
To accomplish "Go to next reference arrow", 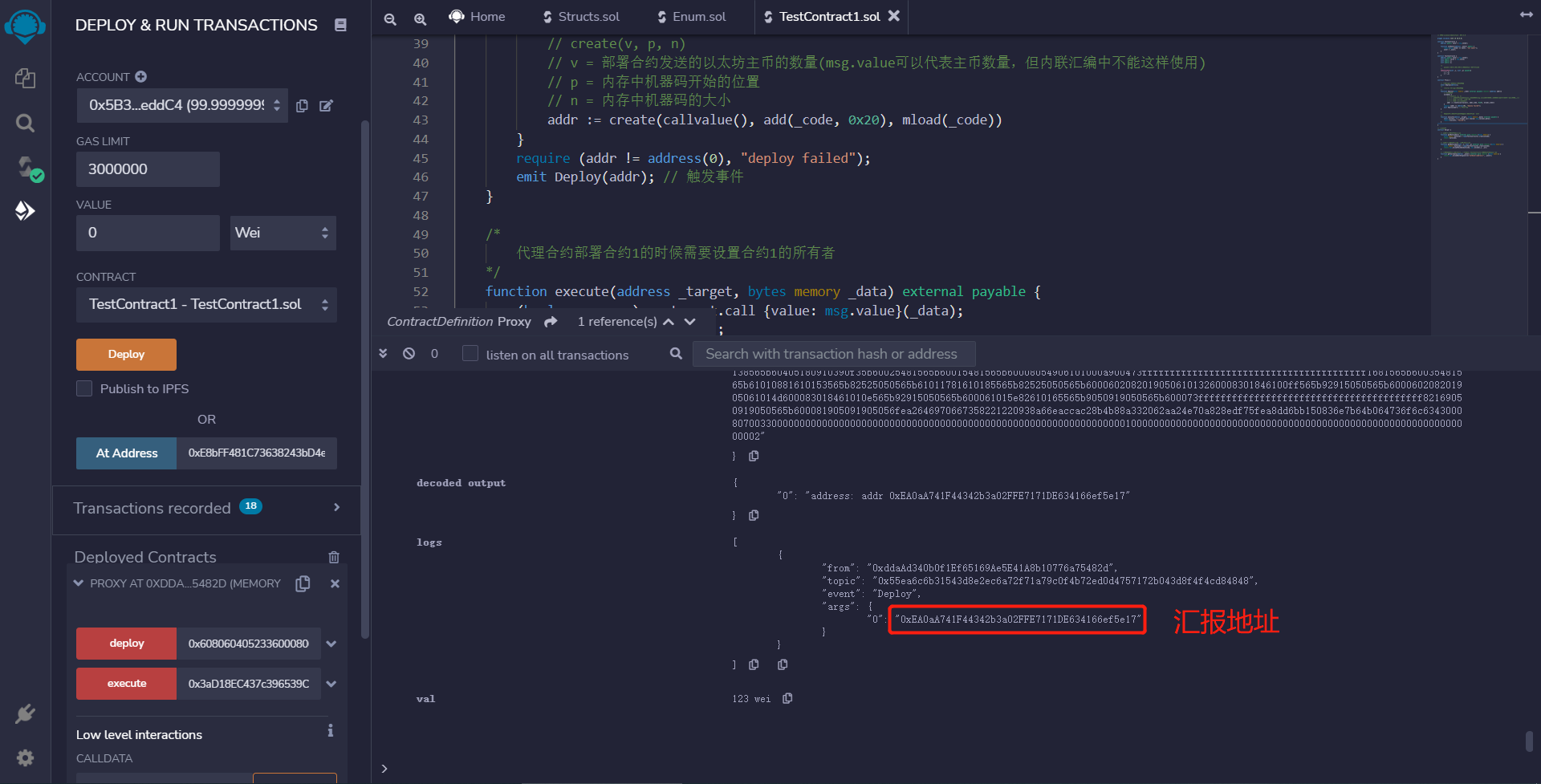I will click(x=689, y=322).
